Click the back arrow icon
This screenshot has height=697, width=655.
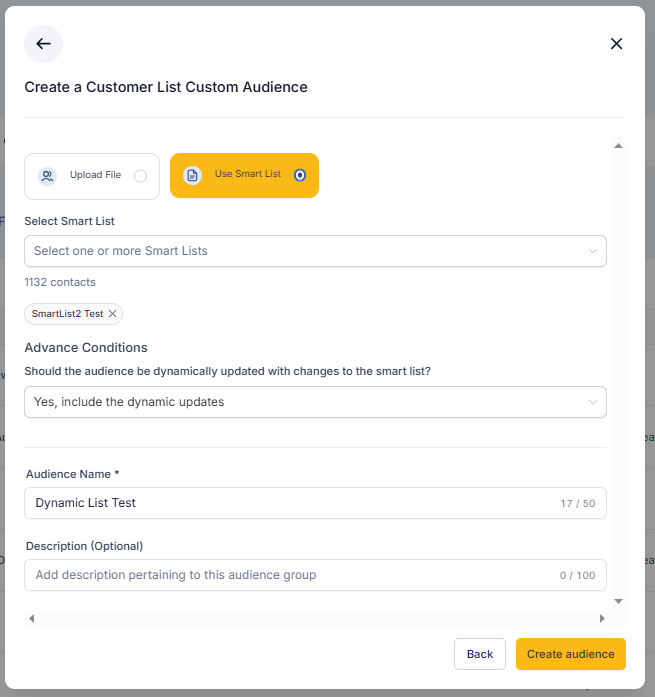pyautogui.click(x=43, y=44)
